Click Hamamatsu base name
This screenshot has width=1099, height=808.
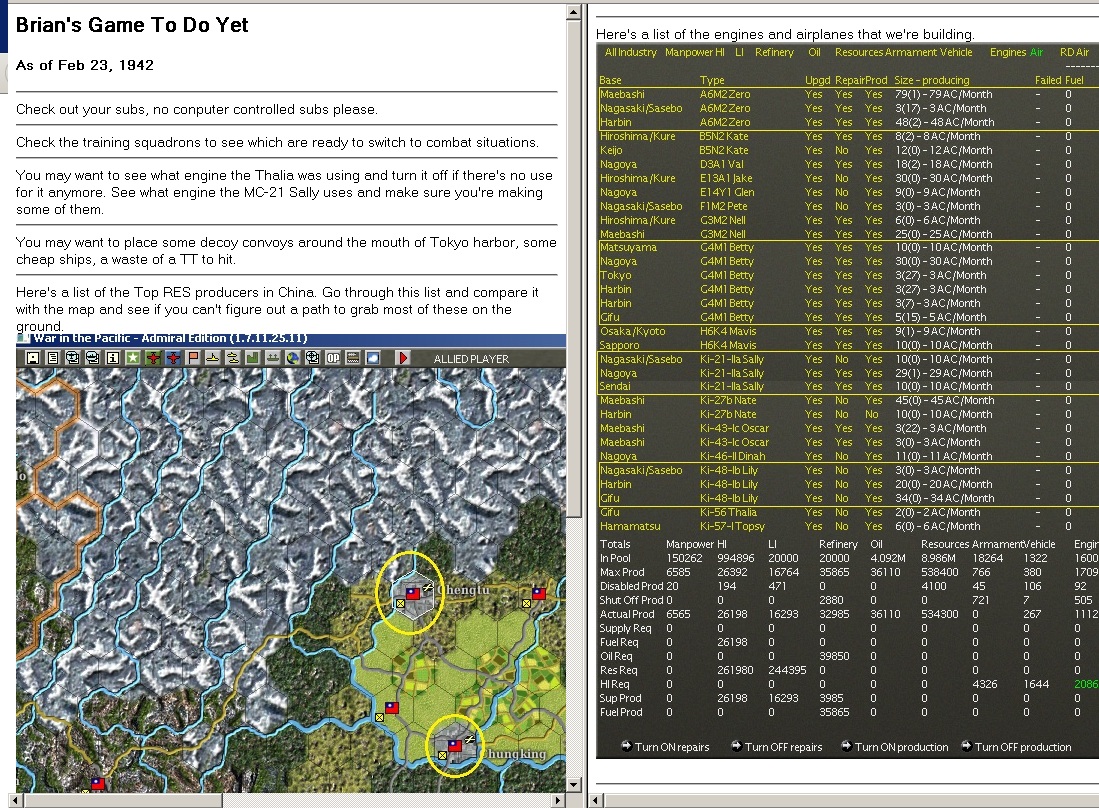point(630,526)
